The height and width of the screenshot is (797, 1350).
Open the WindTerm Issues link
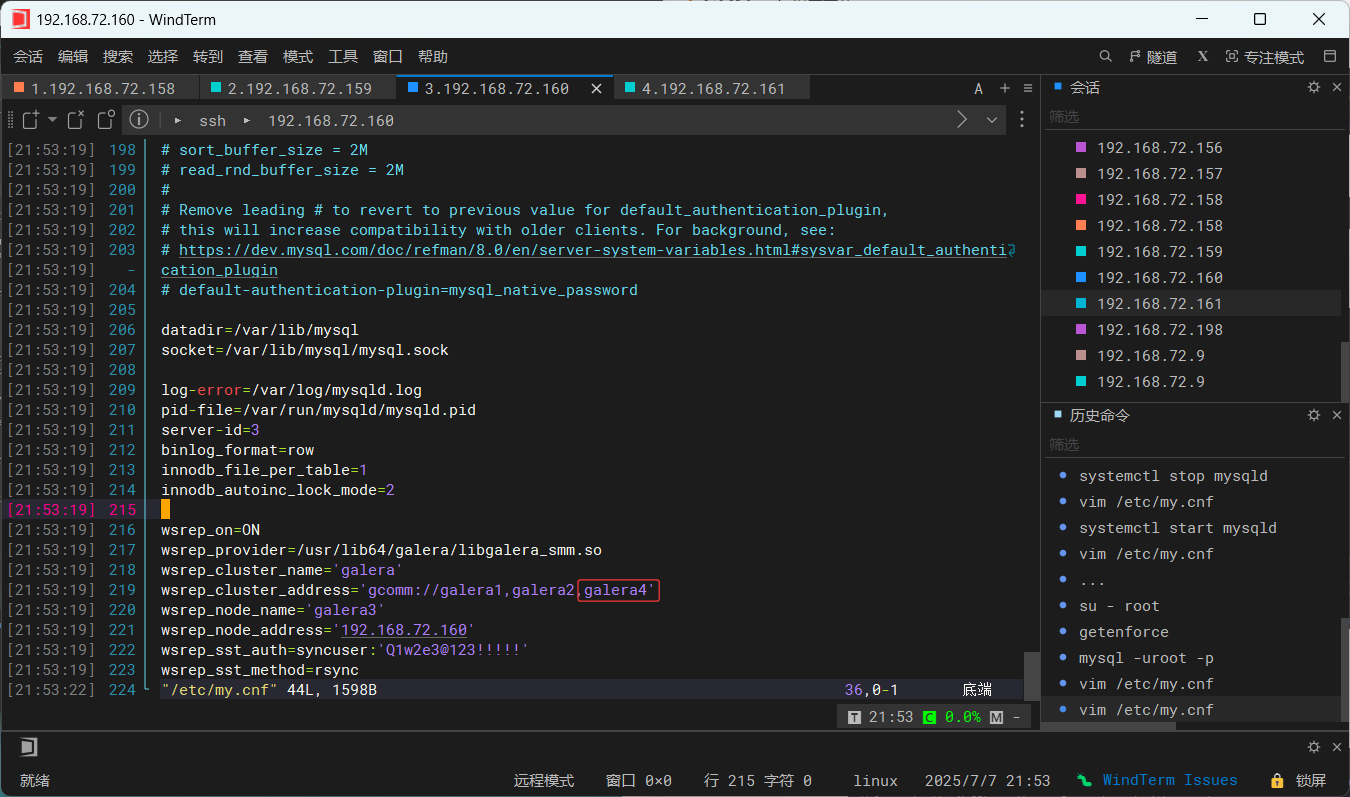tap(1169, 780)
